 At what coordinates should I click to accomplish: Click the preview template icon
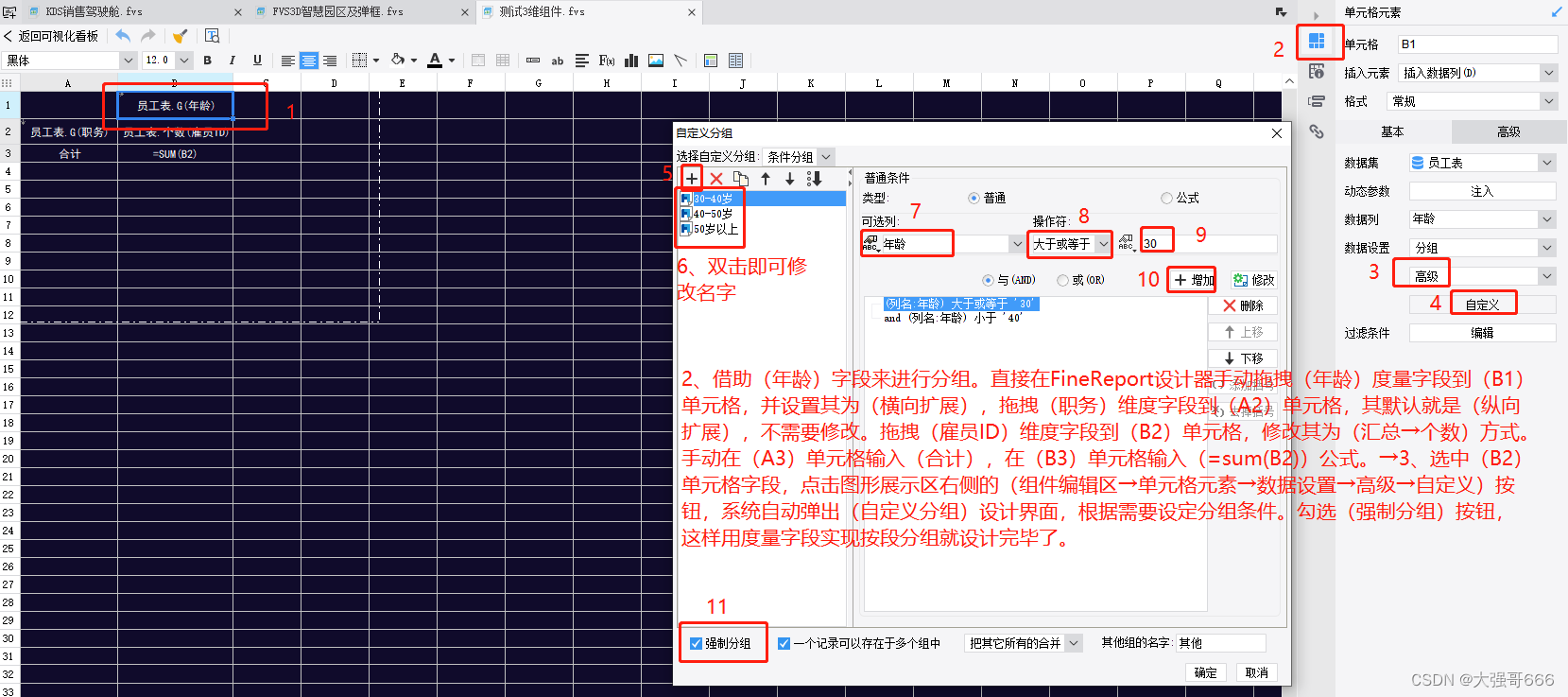coord(212,36)
